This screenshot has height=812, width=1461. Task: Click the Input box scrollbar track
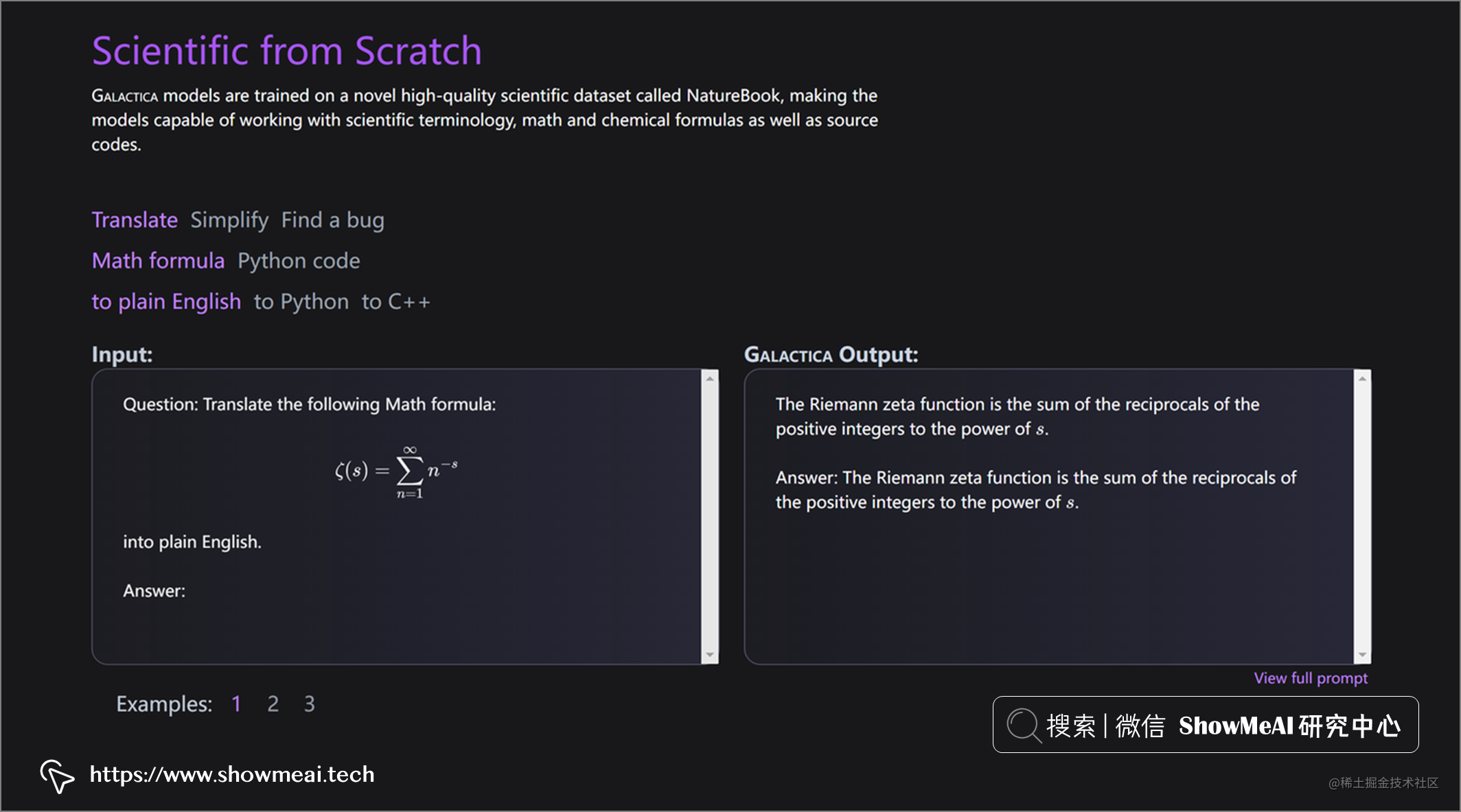[x=711, y=517]
